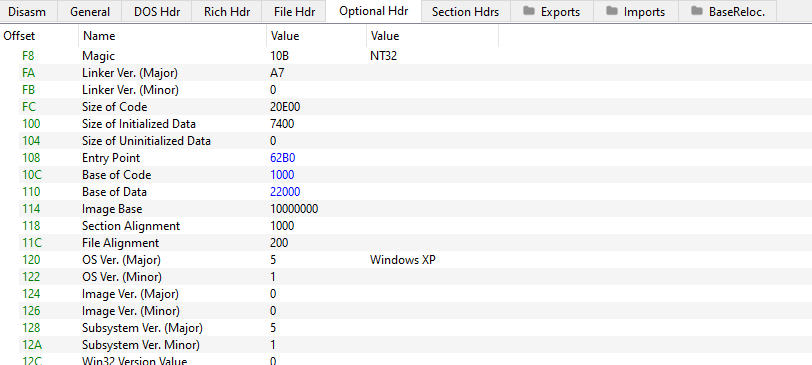Click the first Value column header
Image resolution: width=812 pixels, height=365 pixels.
316,36
